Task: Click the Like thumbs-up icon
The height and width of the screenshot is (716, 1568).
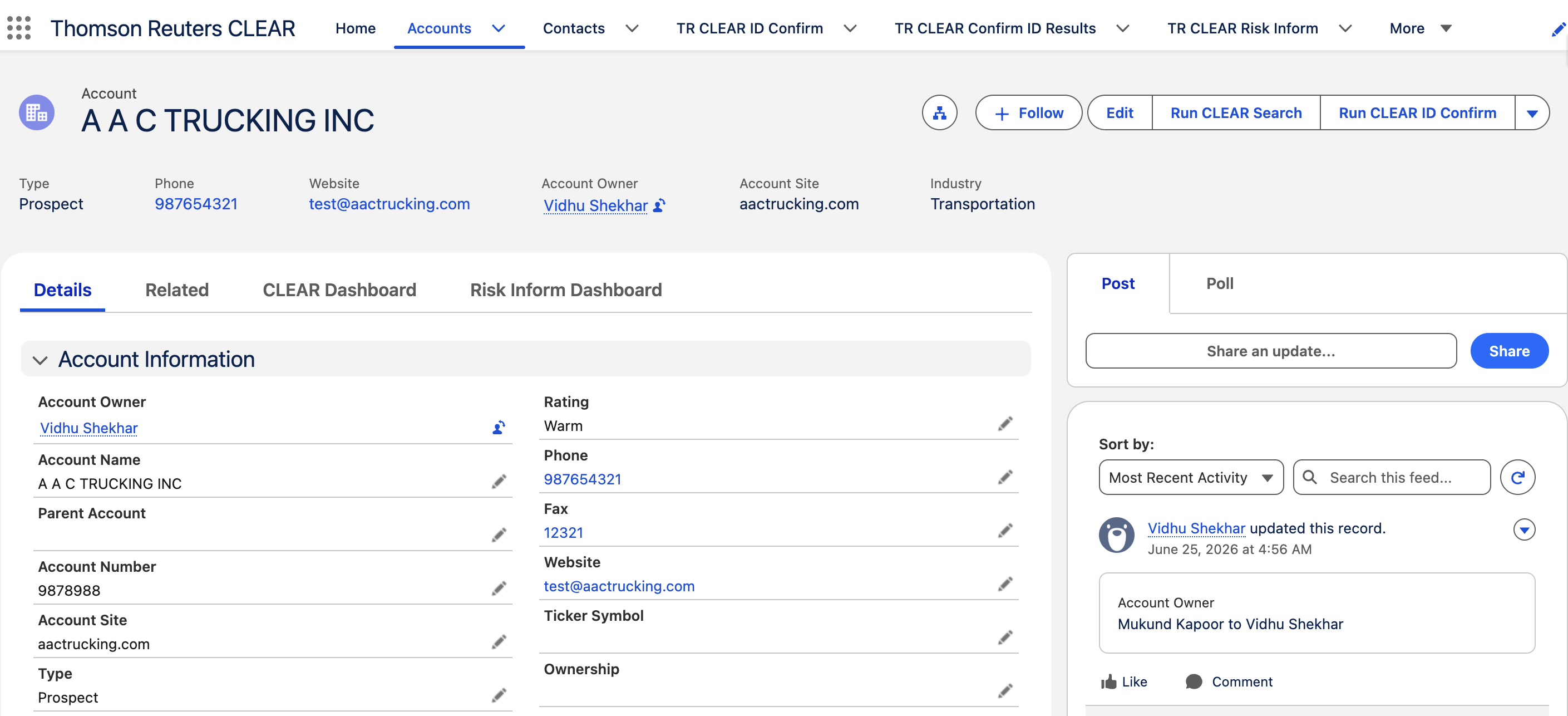Action: (x=1108, y=681)
